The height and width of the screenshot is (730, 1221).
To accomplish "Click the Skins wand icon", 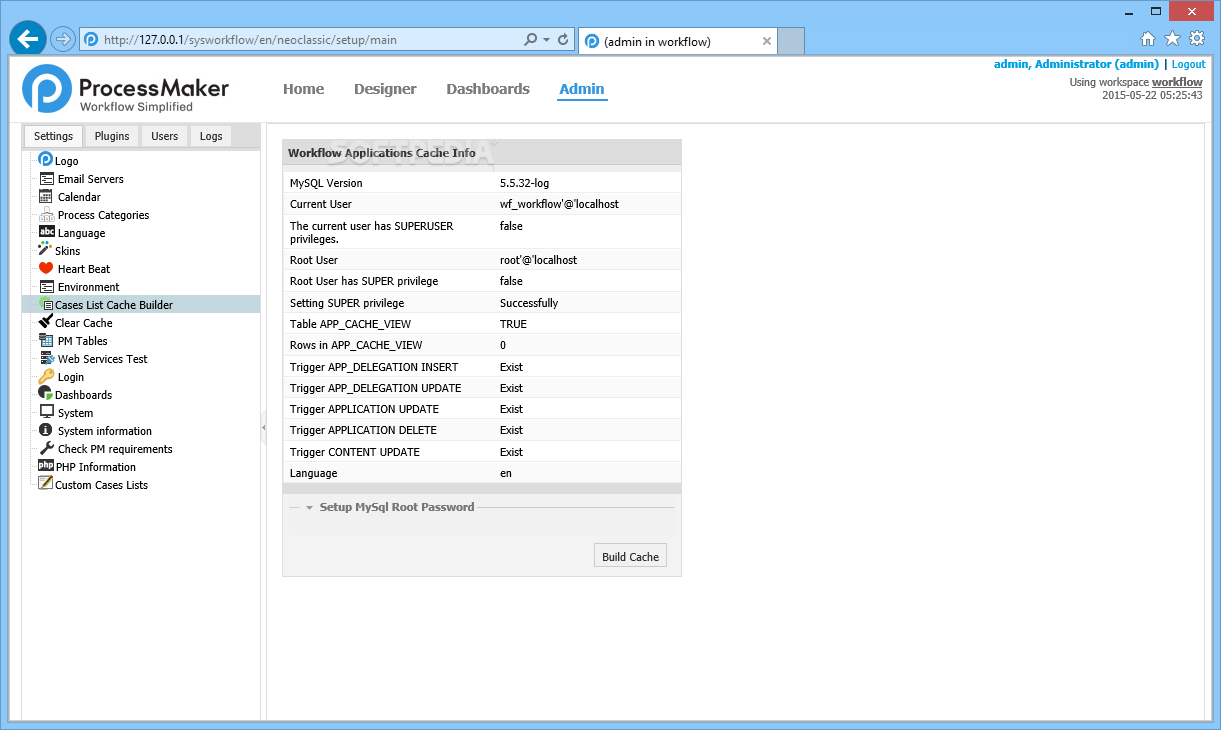I will (x=45, y=250).
